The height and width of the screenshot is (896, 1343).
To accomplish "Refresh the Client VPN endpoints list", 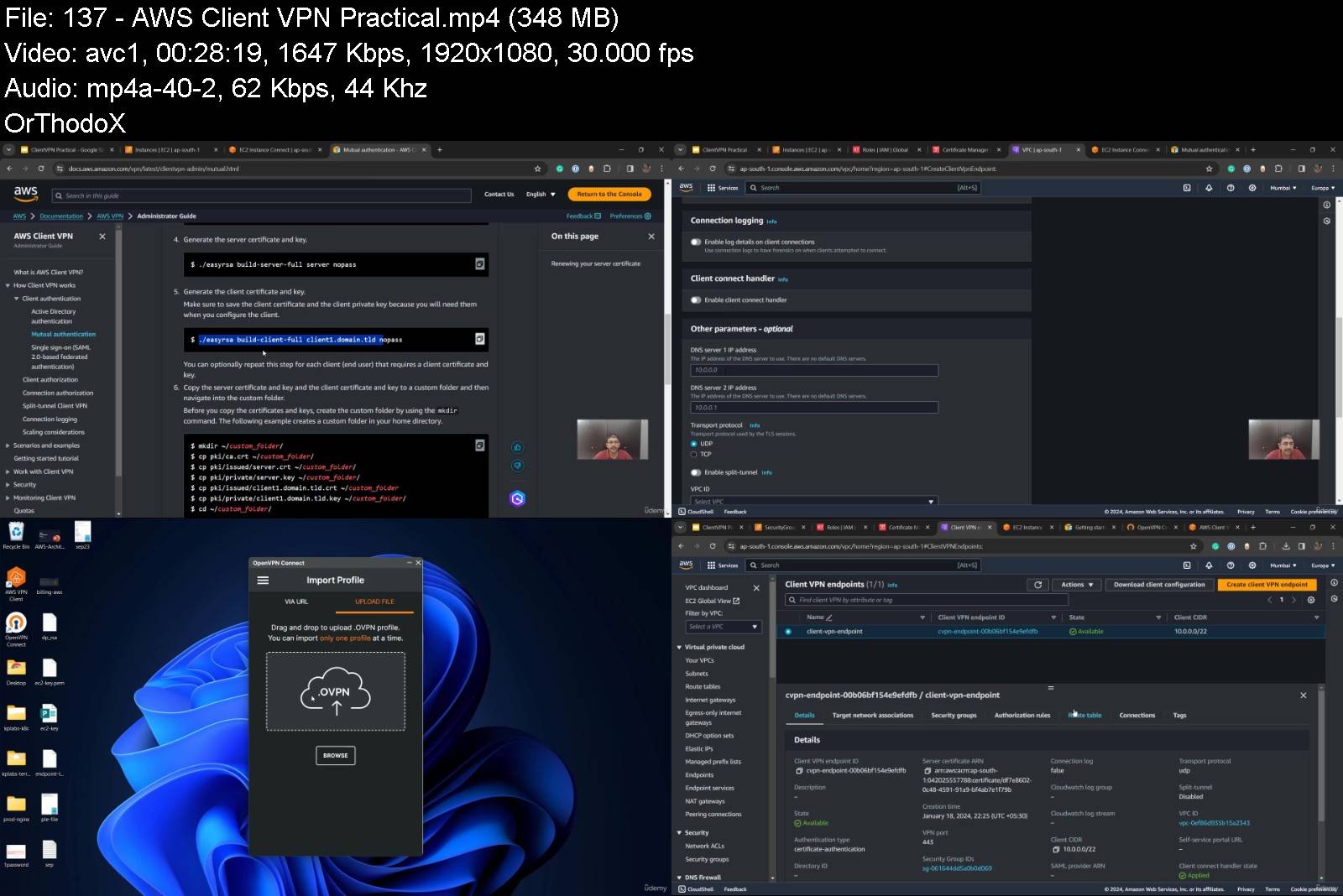I will tap(1037, 585).
